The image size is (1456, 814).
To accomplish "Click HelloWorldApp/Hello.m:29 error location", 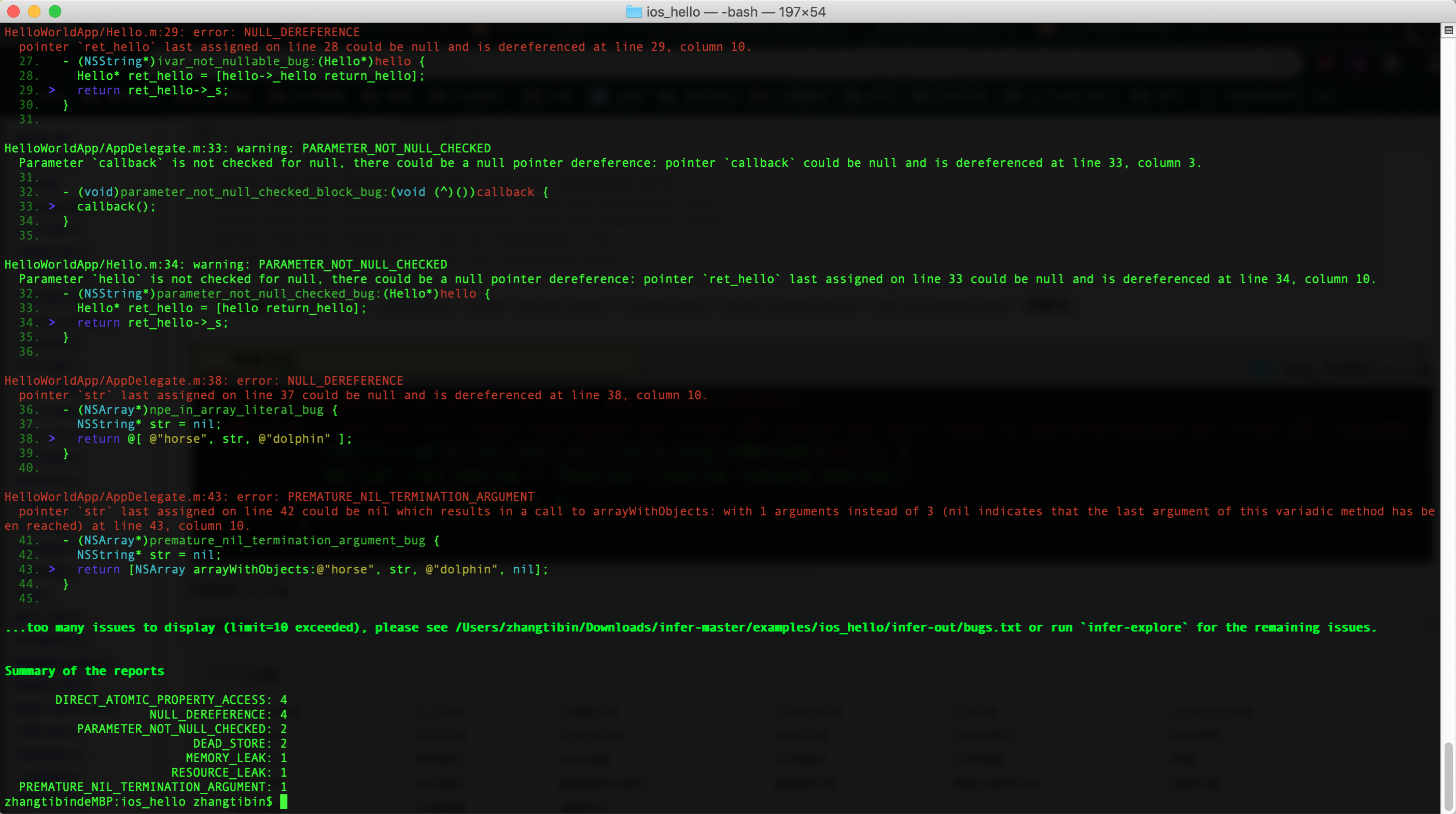I will pyautogui.click(x=92, y=32).
